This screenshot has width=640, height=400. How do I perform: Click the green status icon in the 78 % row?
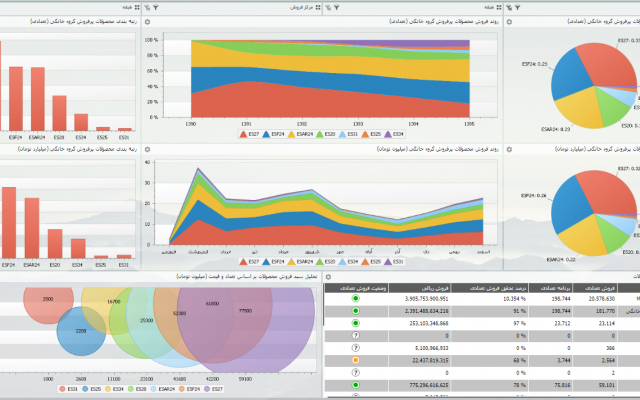click(x=356, y=385)
